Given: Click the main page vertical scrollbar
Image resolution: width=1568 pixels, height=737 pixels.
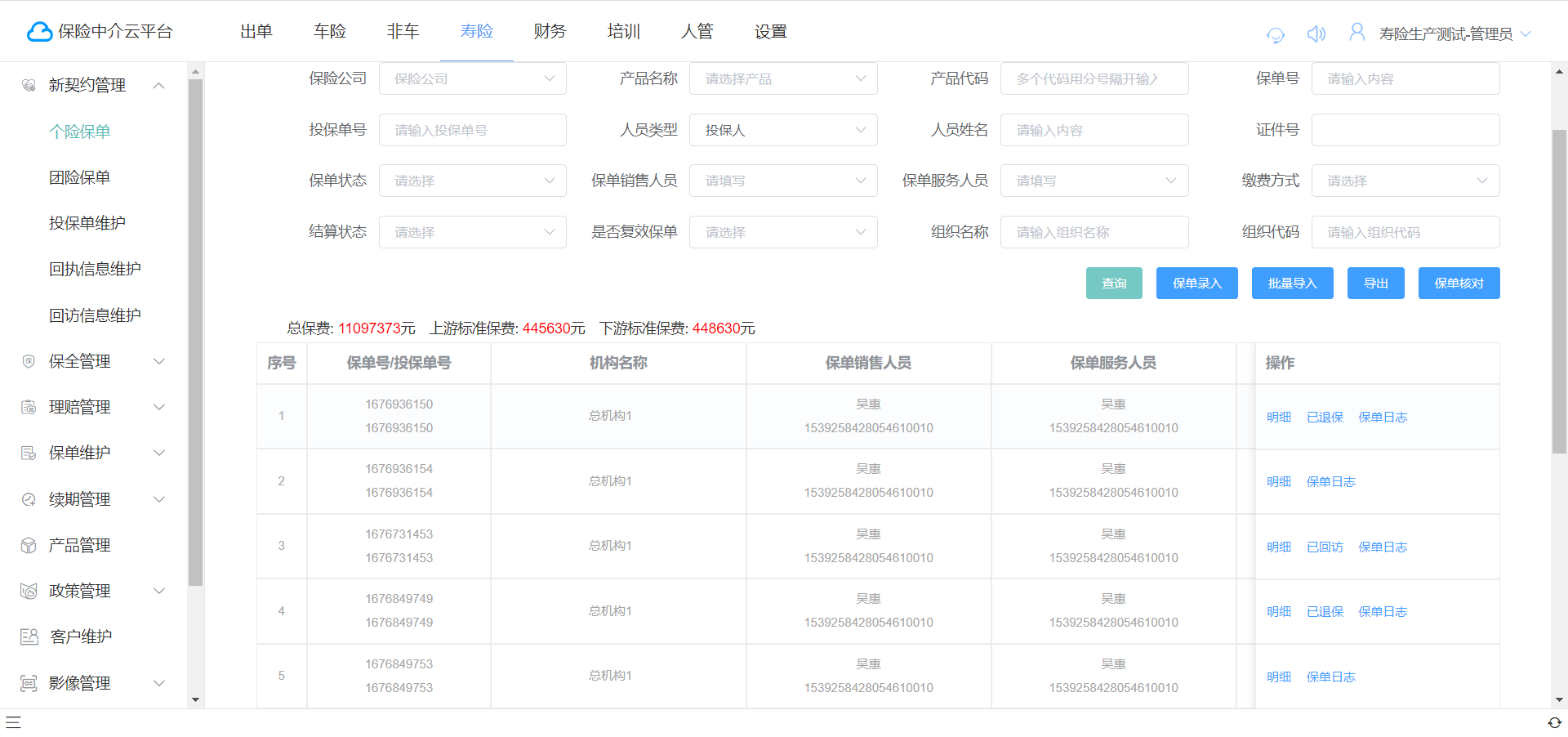Looking at the screenshot, I should 1559,291.
